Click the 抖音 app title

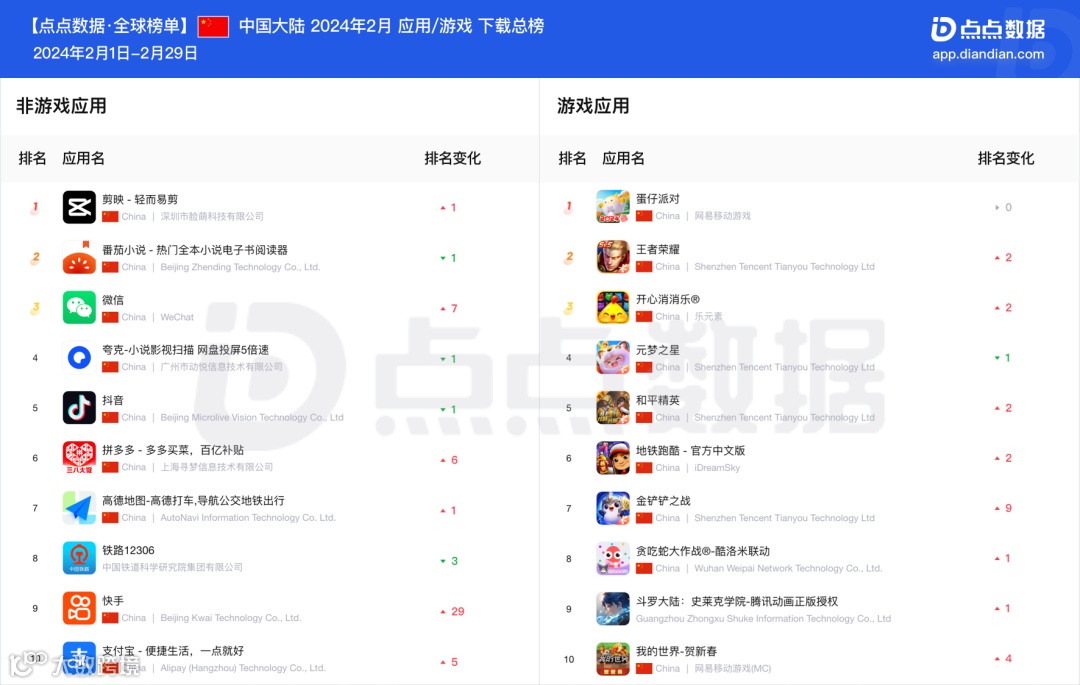coord(113,400)
